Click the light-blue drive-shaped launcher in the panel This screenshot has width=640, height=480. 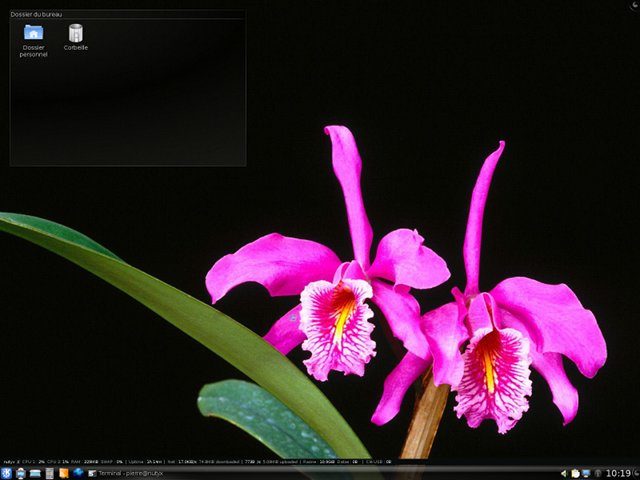35,473
